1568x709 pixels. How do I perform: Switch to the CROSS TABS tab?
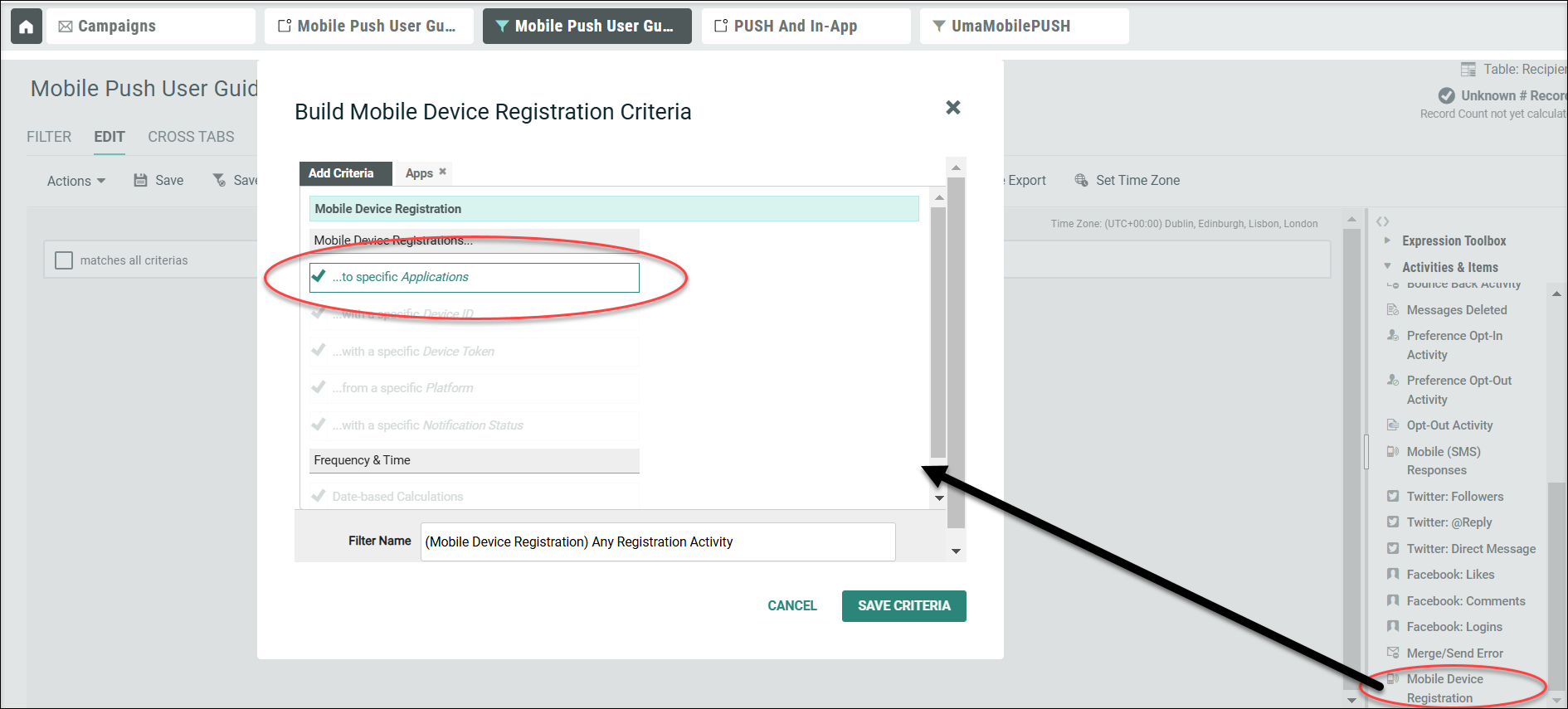191,137
